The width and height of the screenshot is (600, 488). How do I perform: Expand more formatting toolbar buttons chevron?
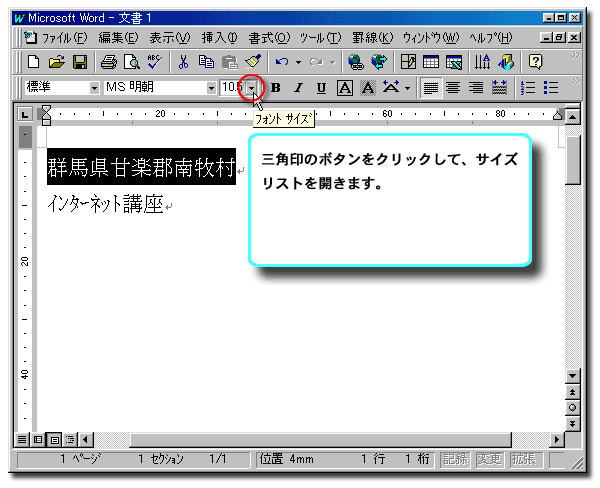point(575,81)
